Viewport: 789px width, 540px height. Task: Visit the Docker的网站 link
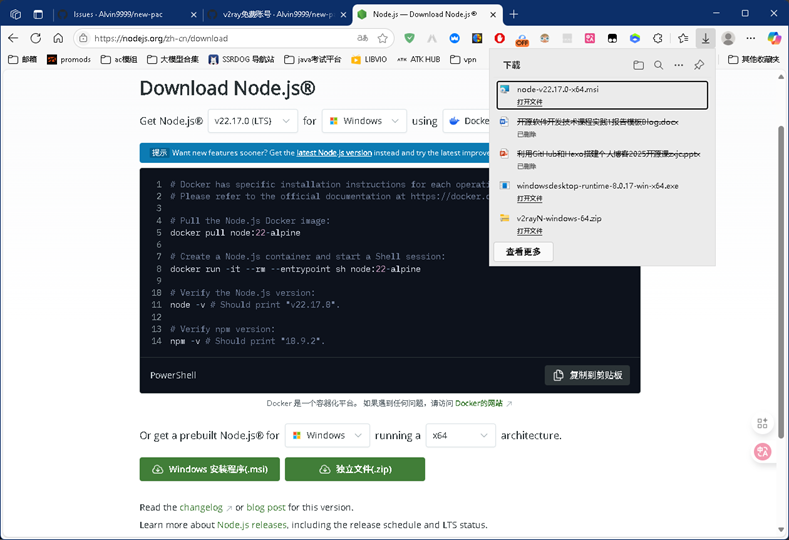479,403
